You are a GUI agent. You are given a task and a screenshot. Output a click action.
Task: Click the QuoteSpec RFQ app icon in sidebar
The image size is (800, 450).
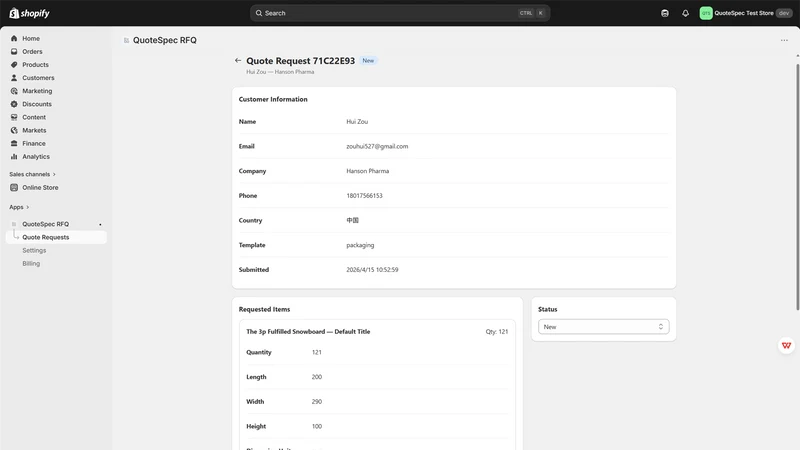[x=14, y=224]
